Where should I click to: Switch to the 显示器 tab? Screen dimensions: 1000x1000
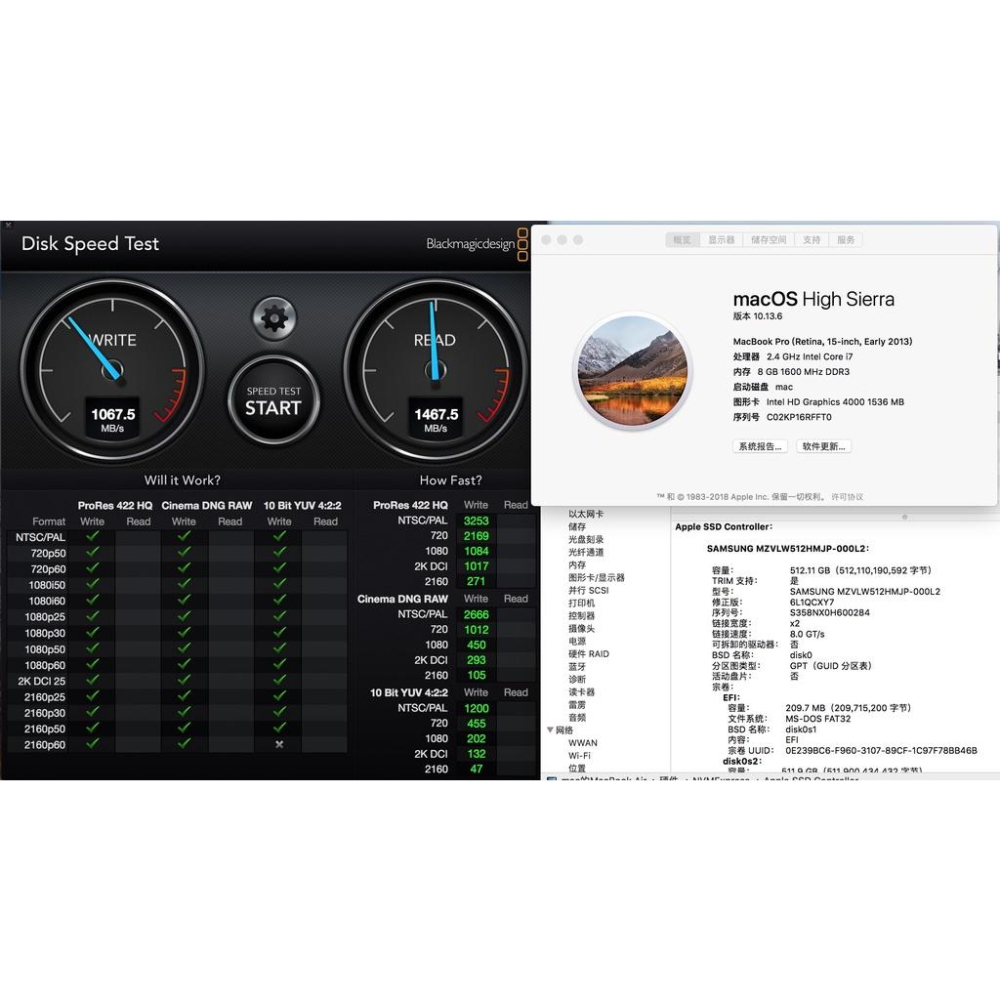[x=721, y=240]
